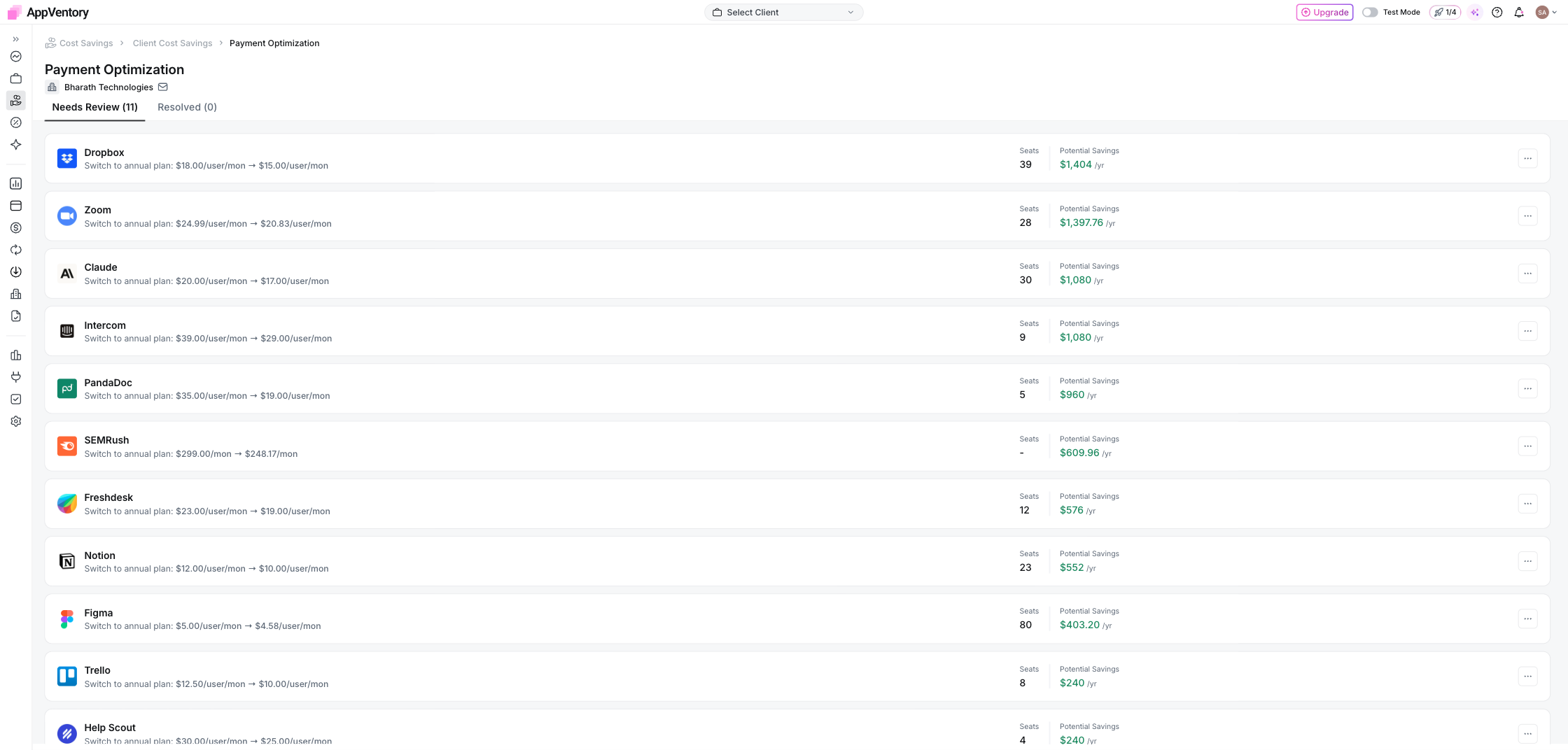Click the AppVentory logo
The height and width of the screenshot is (750, 1568).
click(48, 13)
